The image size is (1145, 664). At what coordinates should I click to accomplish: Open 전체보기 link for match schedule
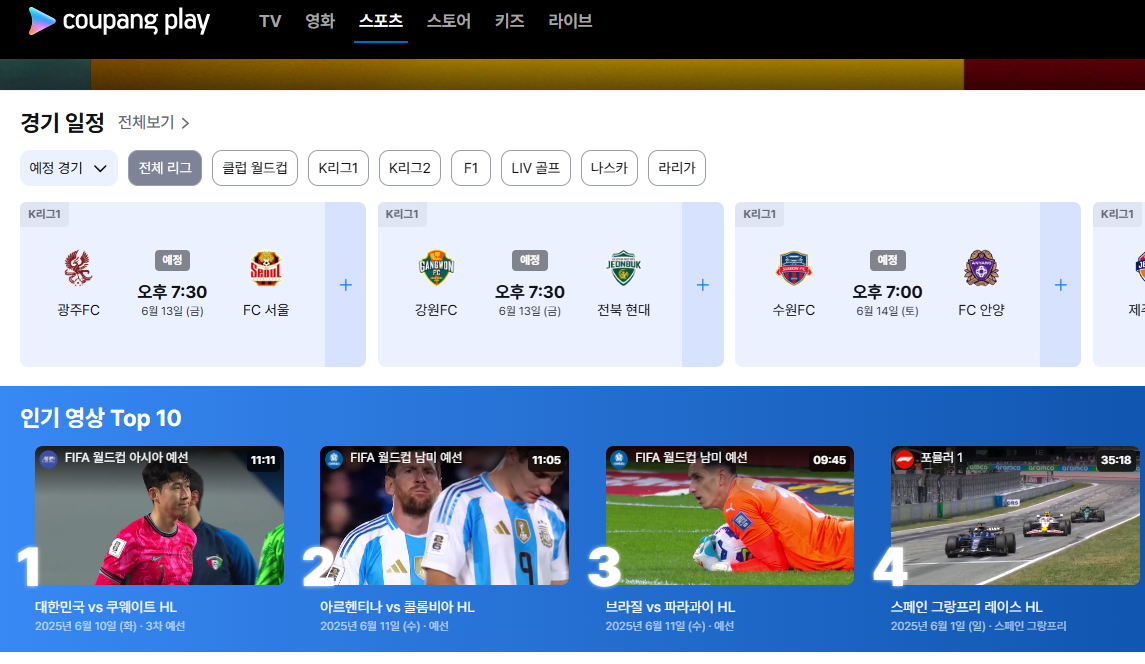pos(153,123)
